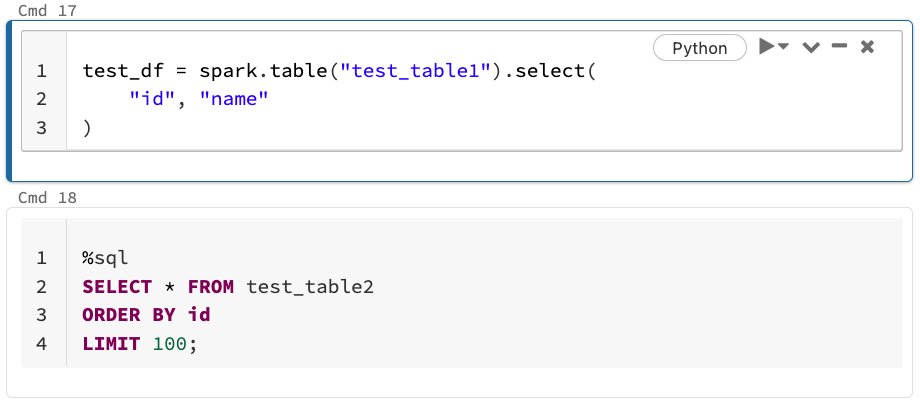The height and width of the screenshot is (405, 920).
Task: Run the Cmd 17 cell
Action: (x=766, y=47)
